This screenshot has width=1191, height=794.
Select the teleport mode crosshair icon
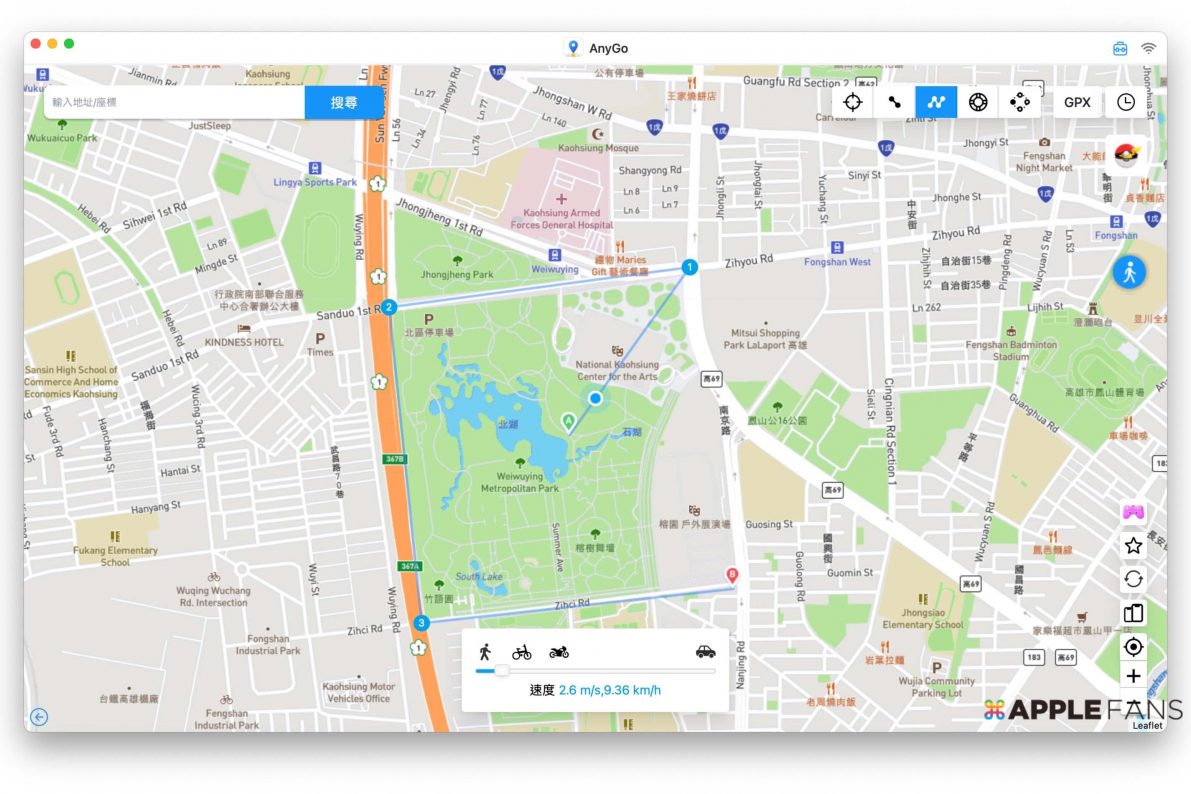click(x=852, y=102)
